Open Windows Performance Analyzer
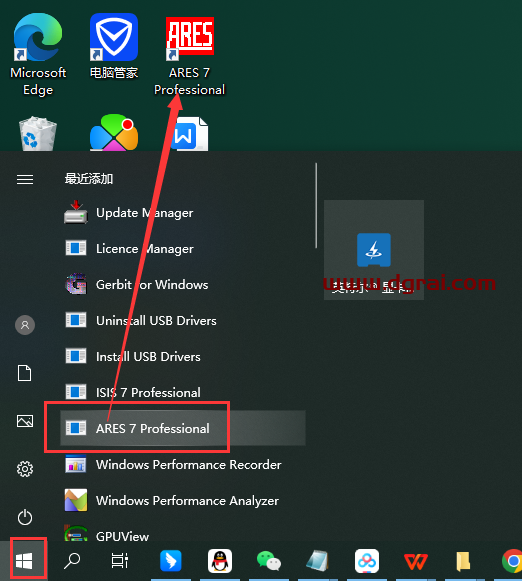 tap(183, 500)
